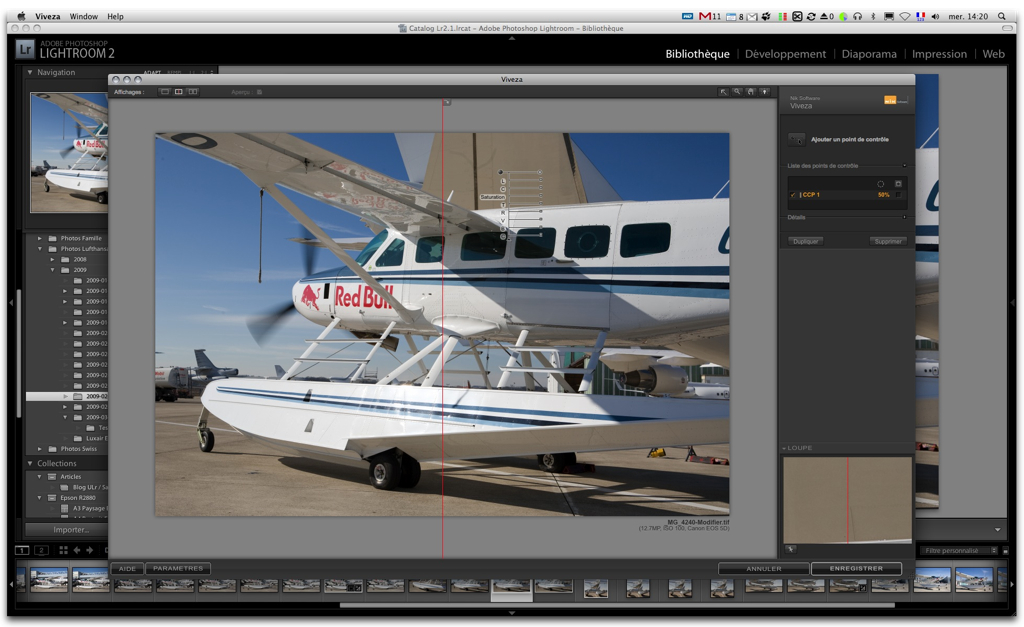Switch to Lightroom grid view icon
The height and width of the screenshot is (627, 1024).
(63, 550)
